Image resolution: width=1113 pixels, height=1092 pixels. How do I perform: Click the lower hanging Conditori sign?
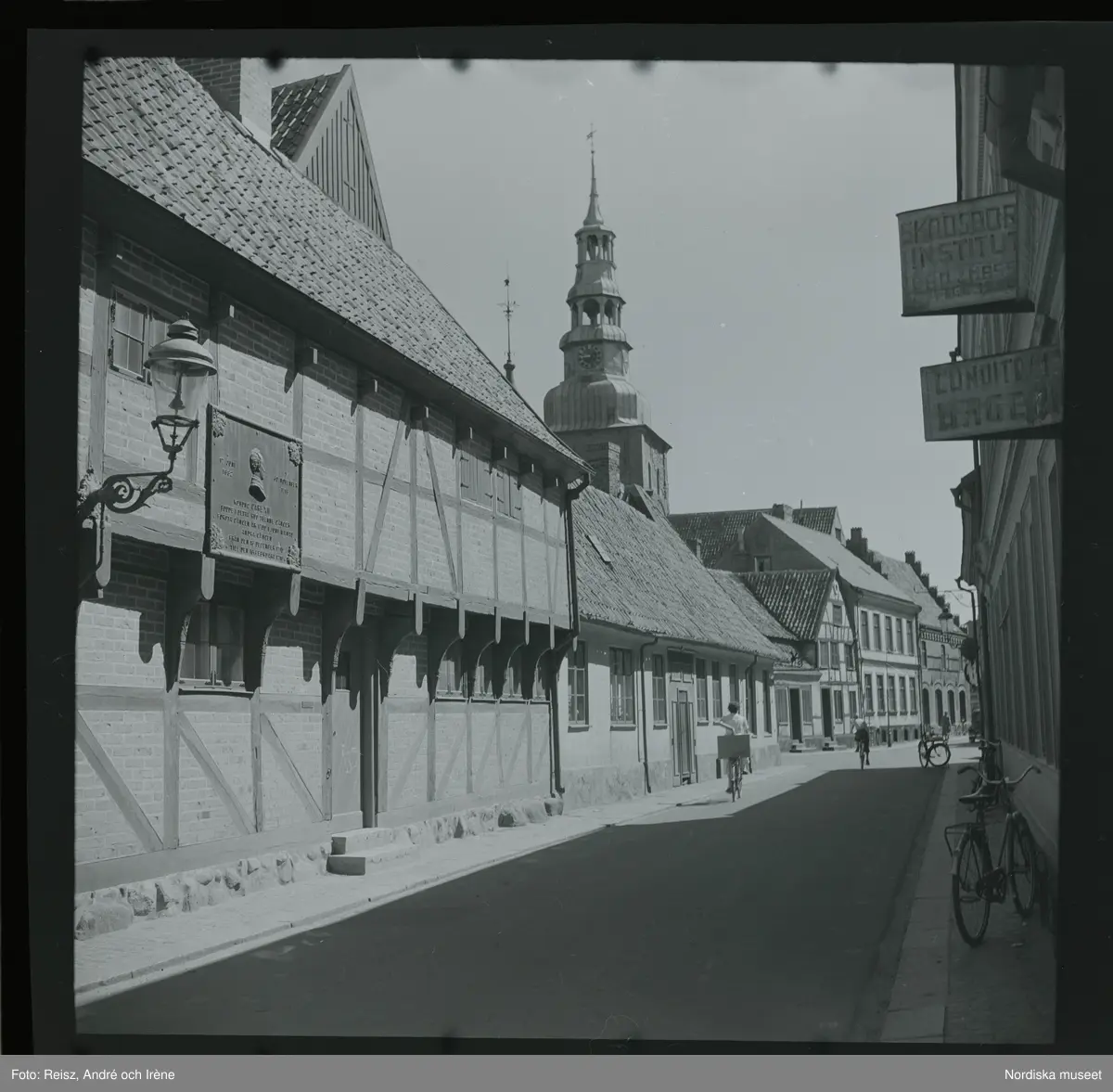(x=989, y=396)
